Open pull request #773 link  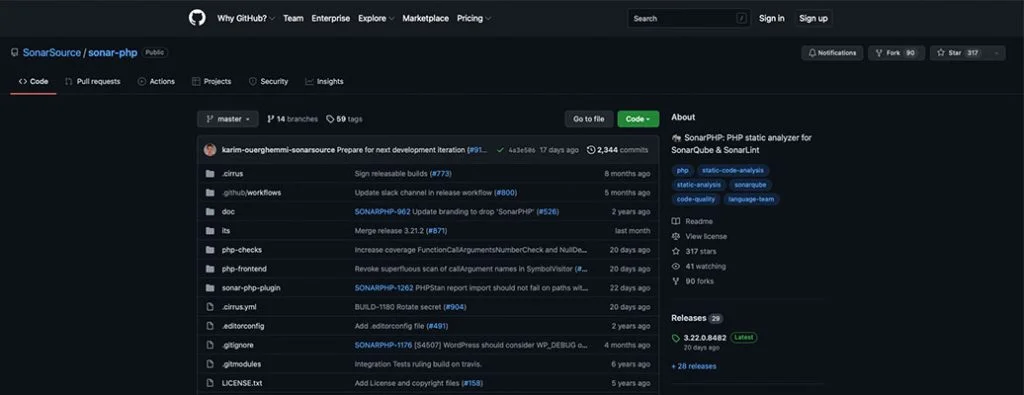click(x=440, y=174)
